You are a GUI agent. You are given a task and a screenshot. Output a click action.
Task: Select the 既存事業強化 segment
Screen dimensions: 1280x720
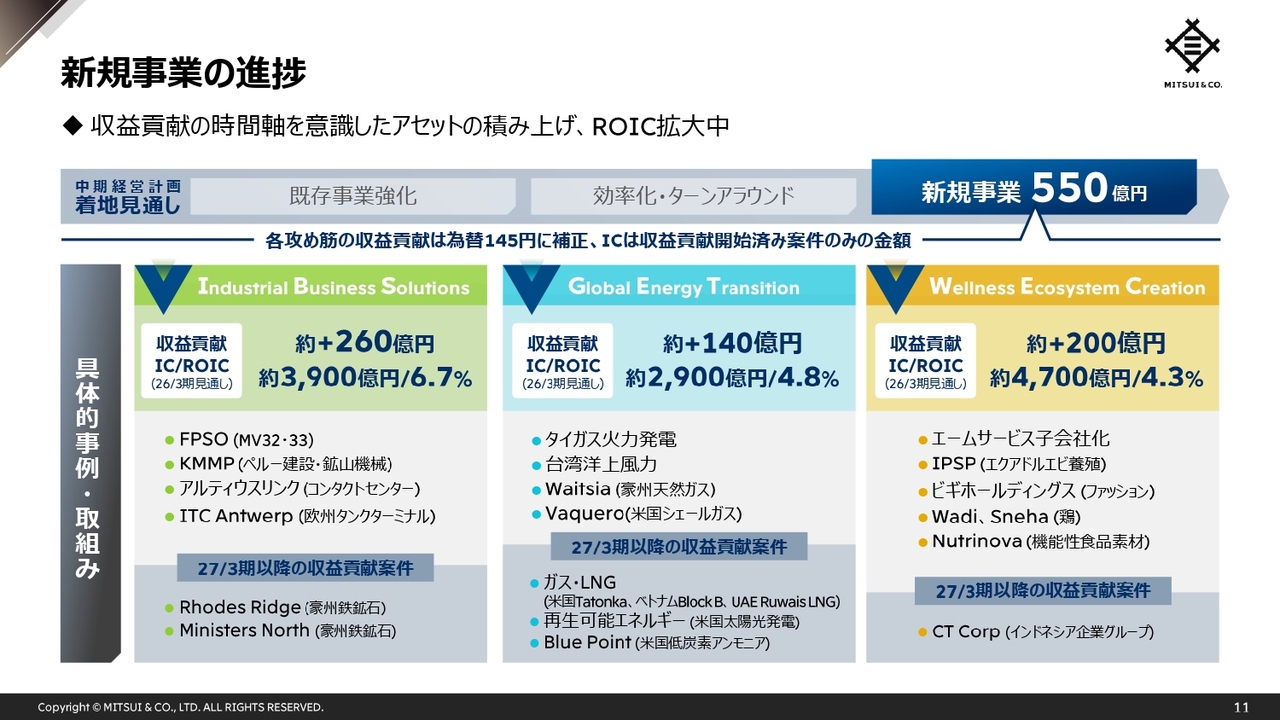click(352, 196)
